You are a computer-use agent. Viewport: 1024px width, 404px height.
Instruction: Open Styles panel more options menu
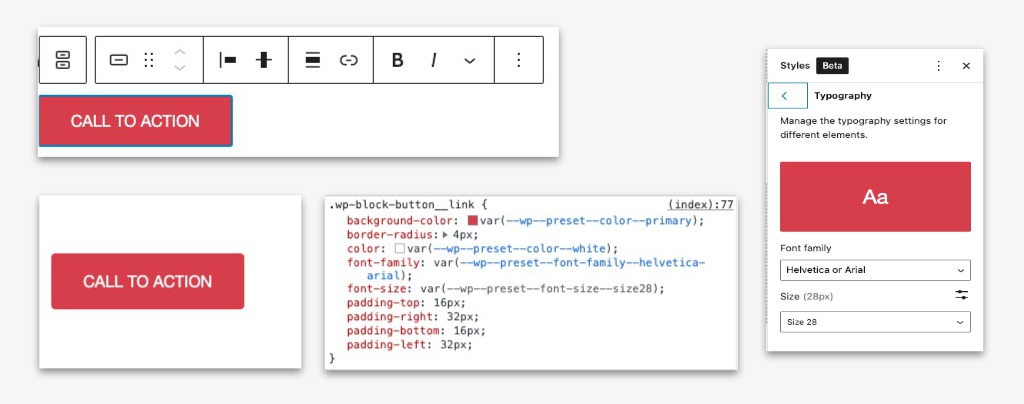click(938, 66)
